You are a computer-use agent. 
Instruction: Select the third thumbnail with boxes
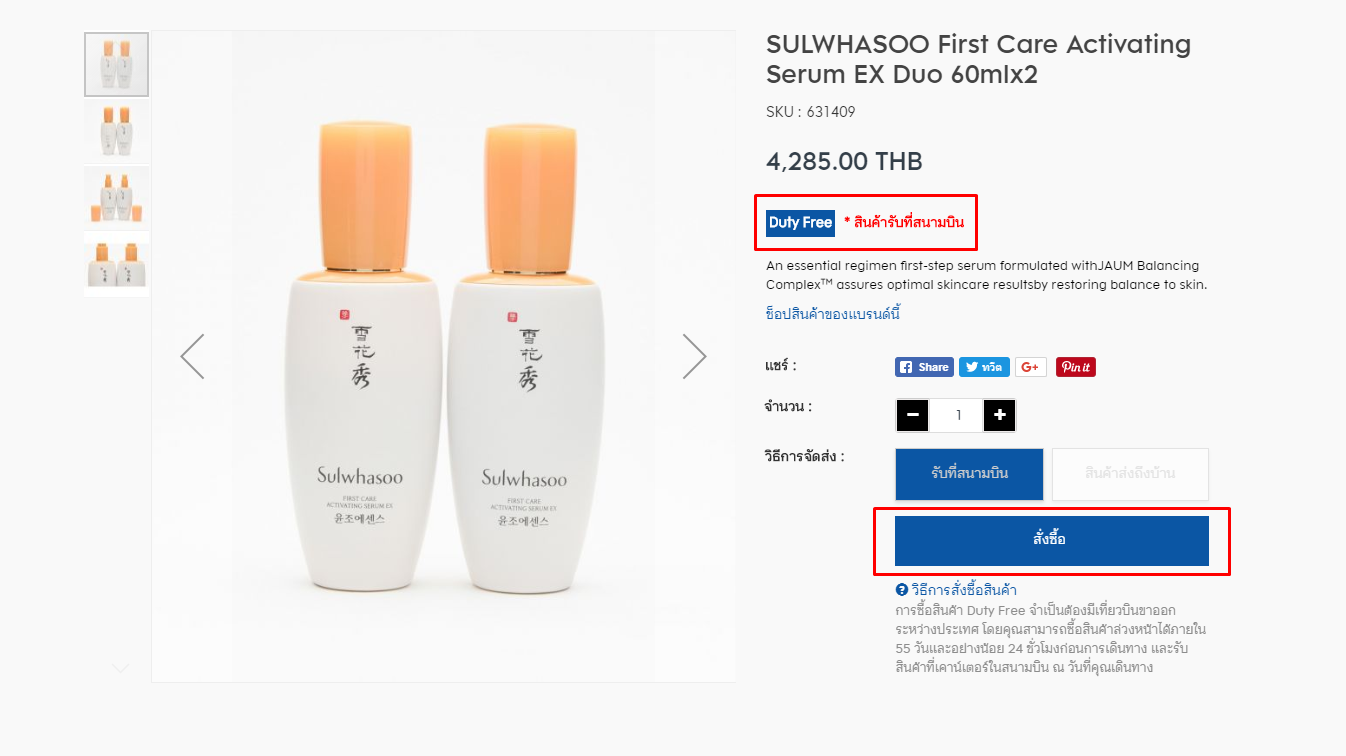click(x=117, y=198)
